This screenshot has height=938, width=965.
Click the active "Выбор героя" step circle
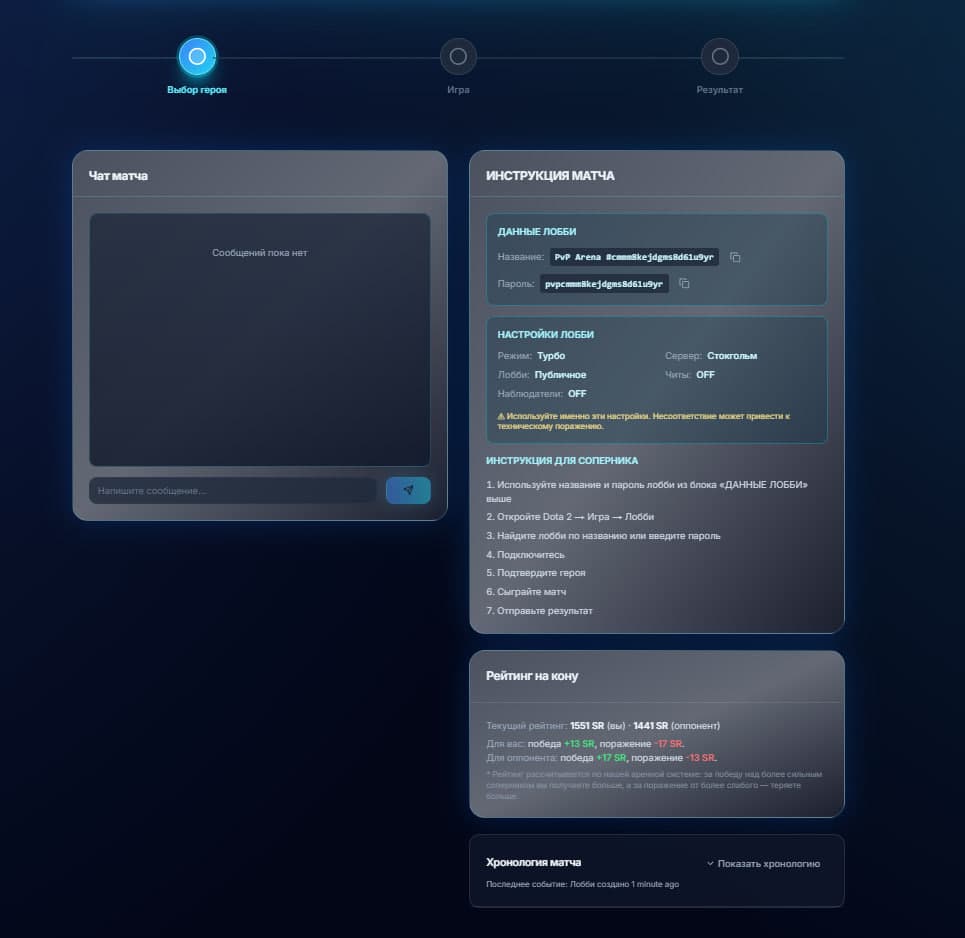197,56
